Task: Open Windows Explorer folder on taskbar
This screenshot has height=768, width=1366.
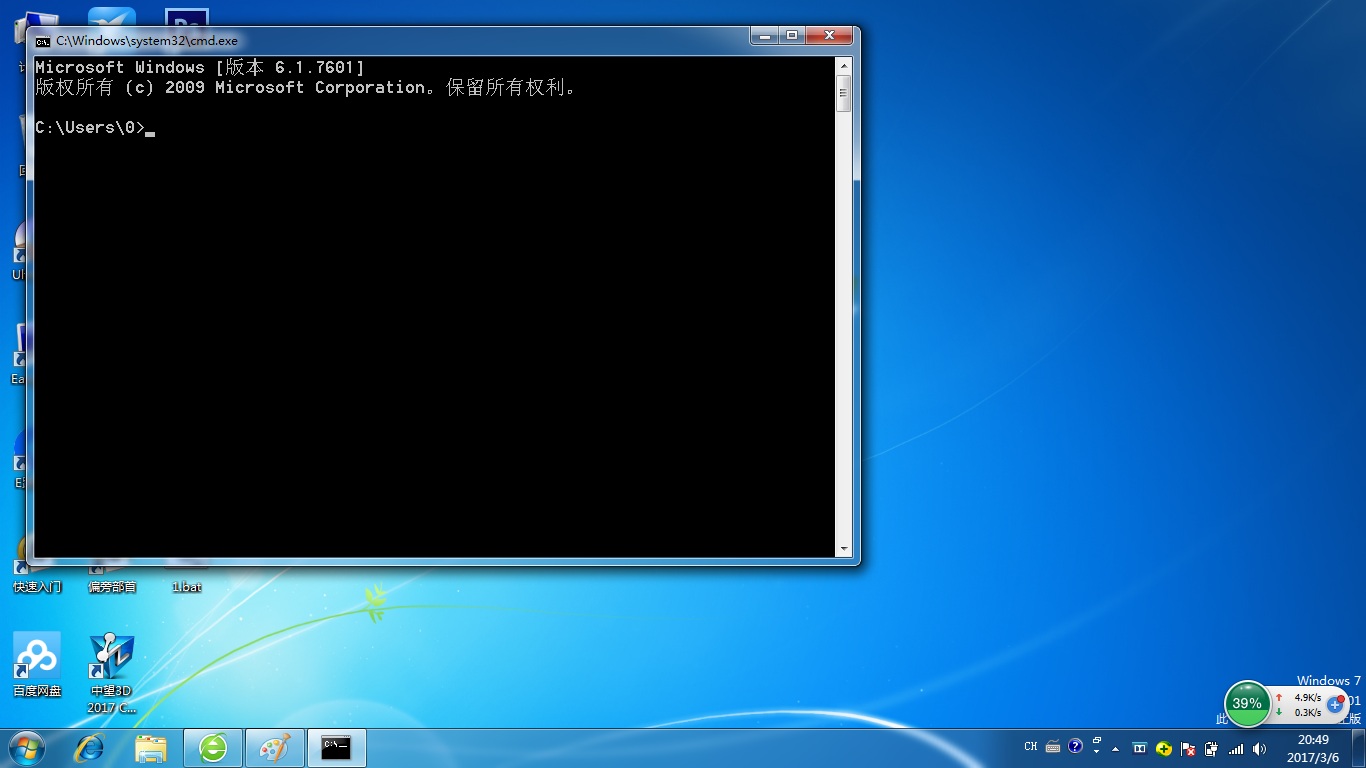Action: [151, 747]
